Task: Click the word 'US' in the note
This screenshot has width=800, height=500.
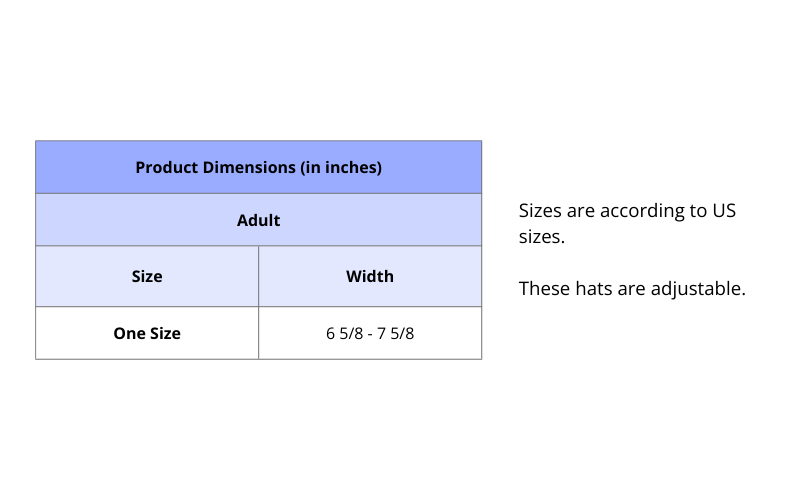Action: (723, 211)
